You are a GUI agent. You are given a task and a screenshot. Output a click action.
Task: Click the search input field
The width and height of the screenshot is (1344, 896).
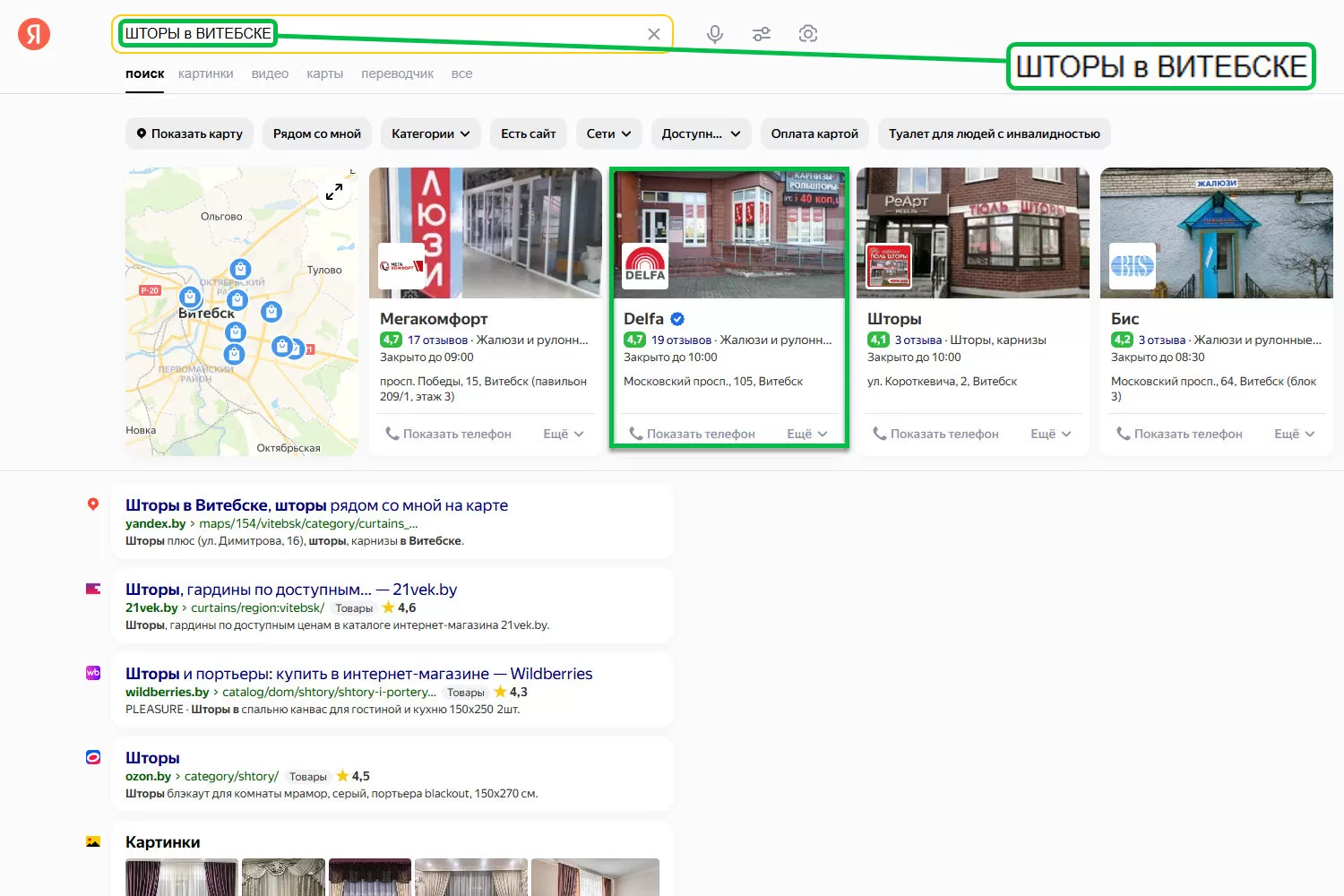448,34
